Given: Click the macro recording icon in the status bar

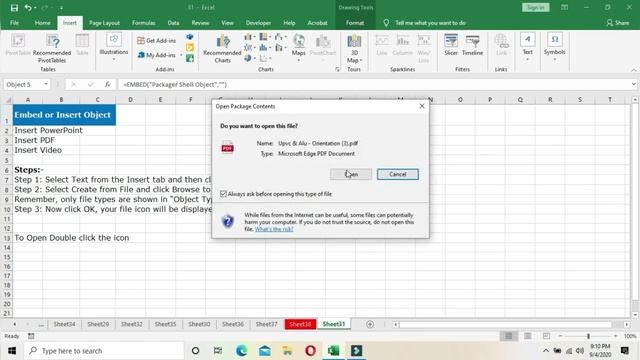Looking at the screenshot, I should 31,336.
